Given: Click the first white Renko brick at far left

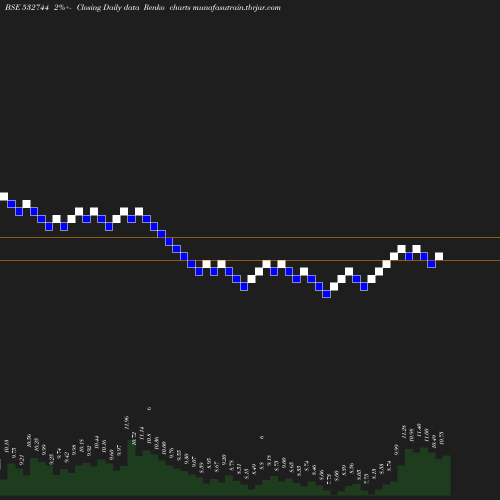Looking at the screenshot, I should click(x=4, y=196).
